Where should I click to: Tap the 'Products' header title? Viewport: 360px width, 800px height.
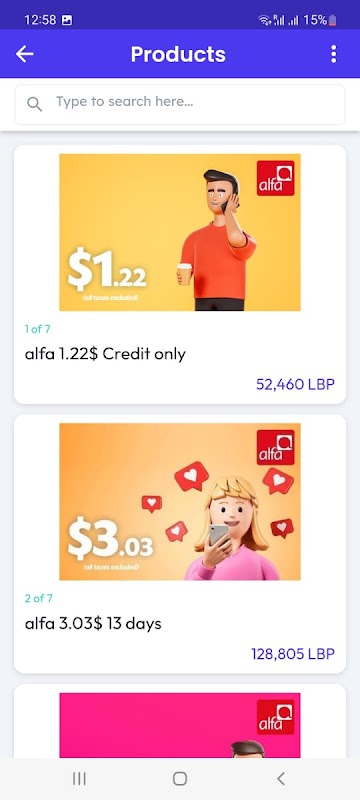[x=178, y=54]
